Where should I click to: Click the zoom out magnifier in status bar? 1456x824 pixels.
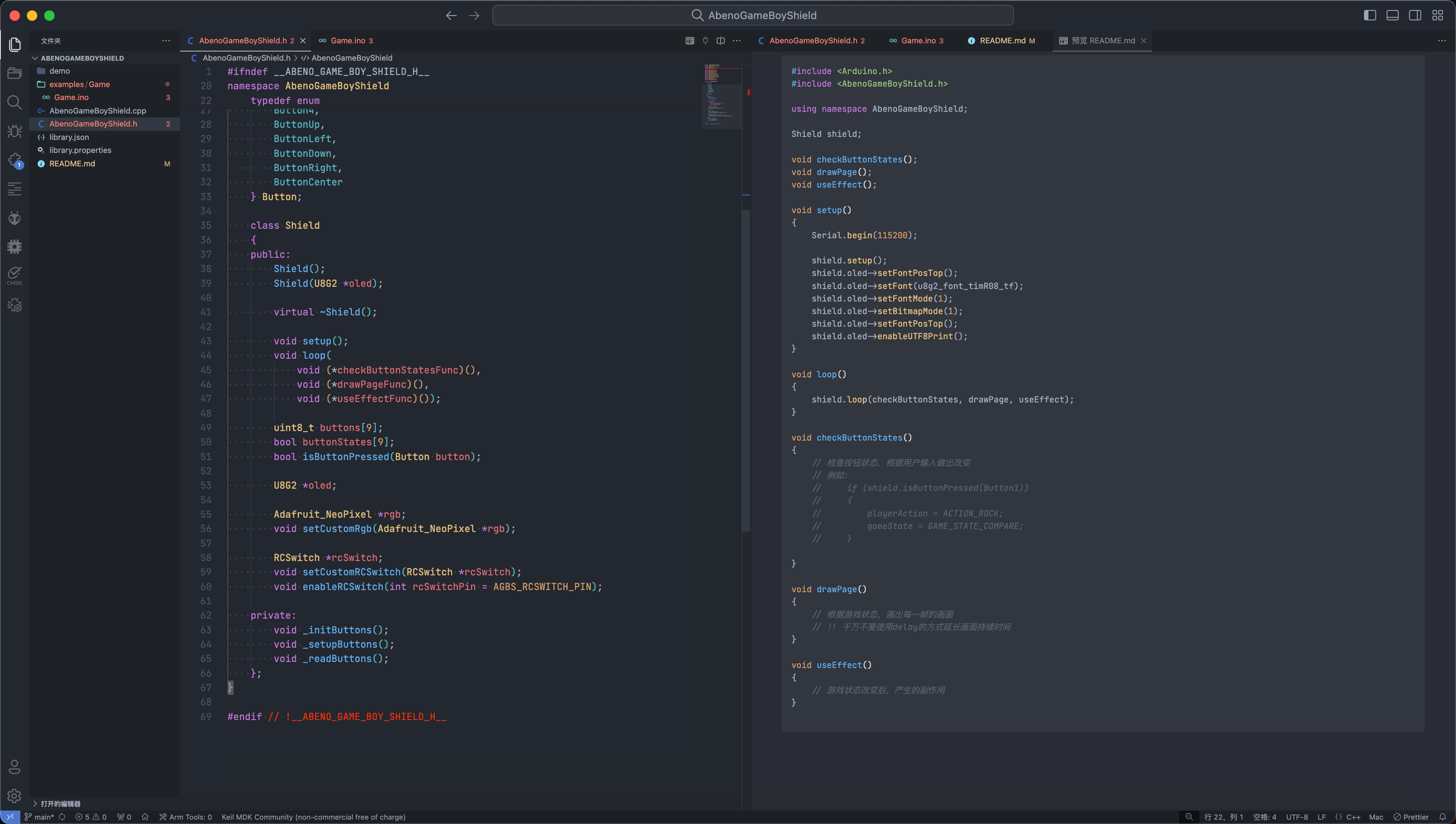(x=1189, y=817)
